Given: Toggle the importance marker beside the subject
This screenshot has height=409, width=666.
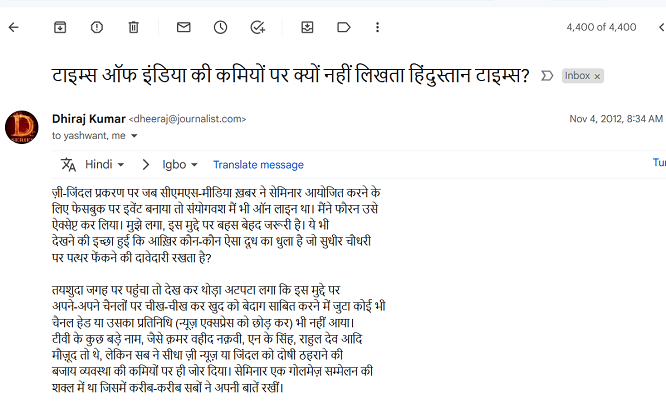Looking at the screenshot, I should click(x=547, y=76).
